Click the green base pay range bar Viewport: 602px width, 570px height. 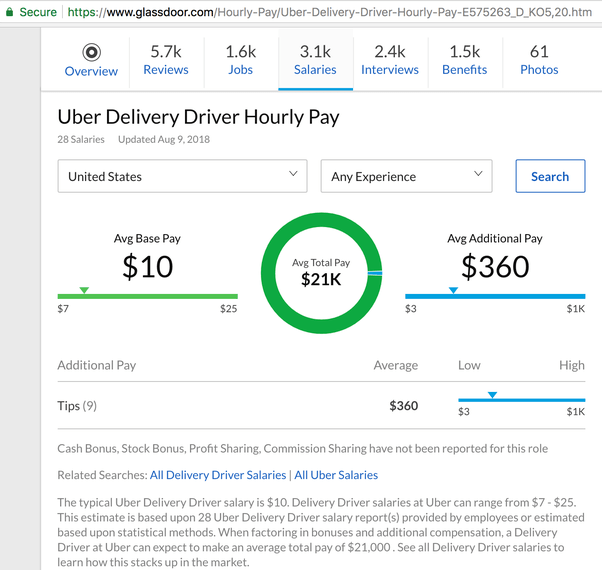tap(147, 296)
